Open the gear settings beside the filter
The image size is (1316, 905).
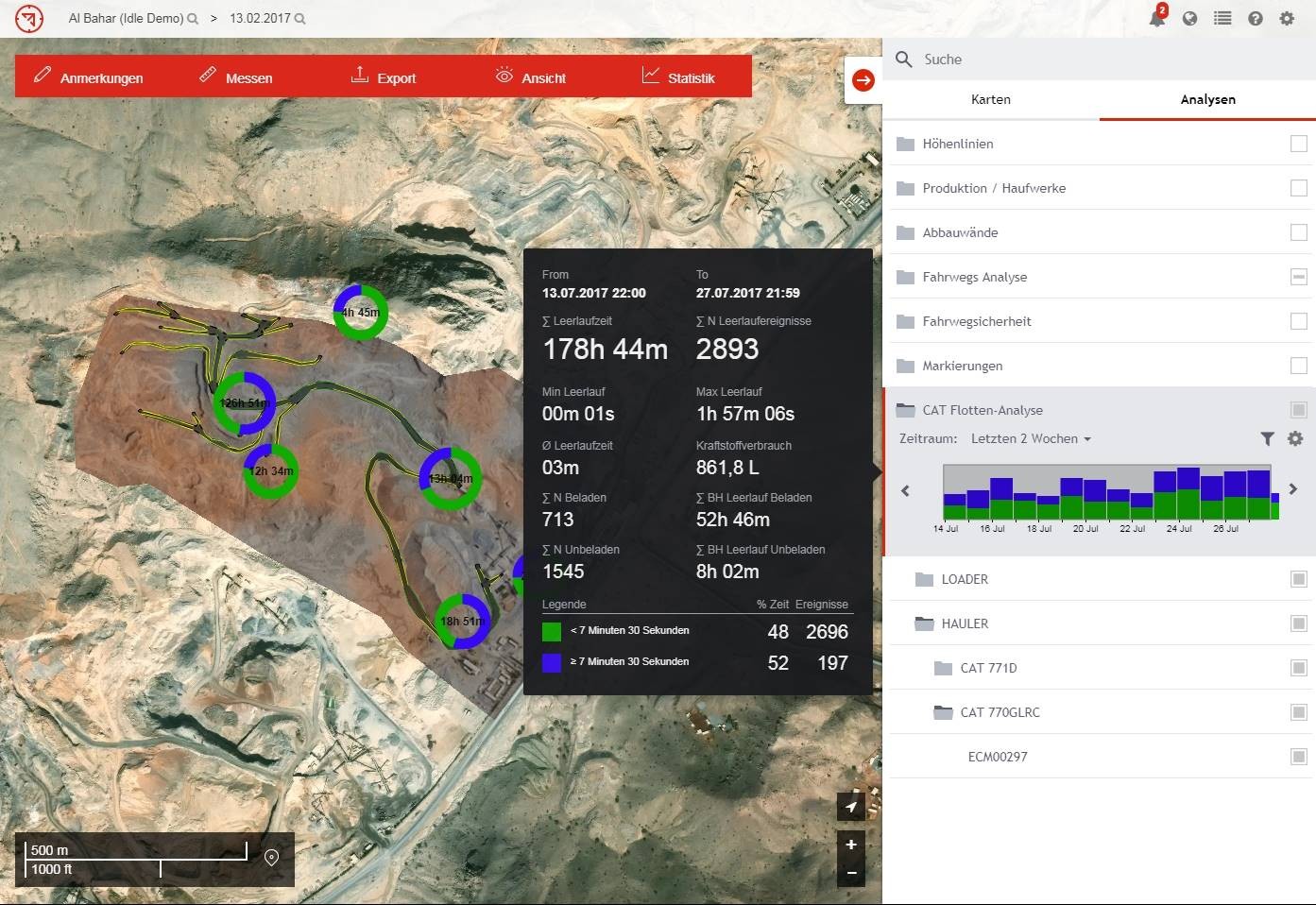click(1295, 438)
